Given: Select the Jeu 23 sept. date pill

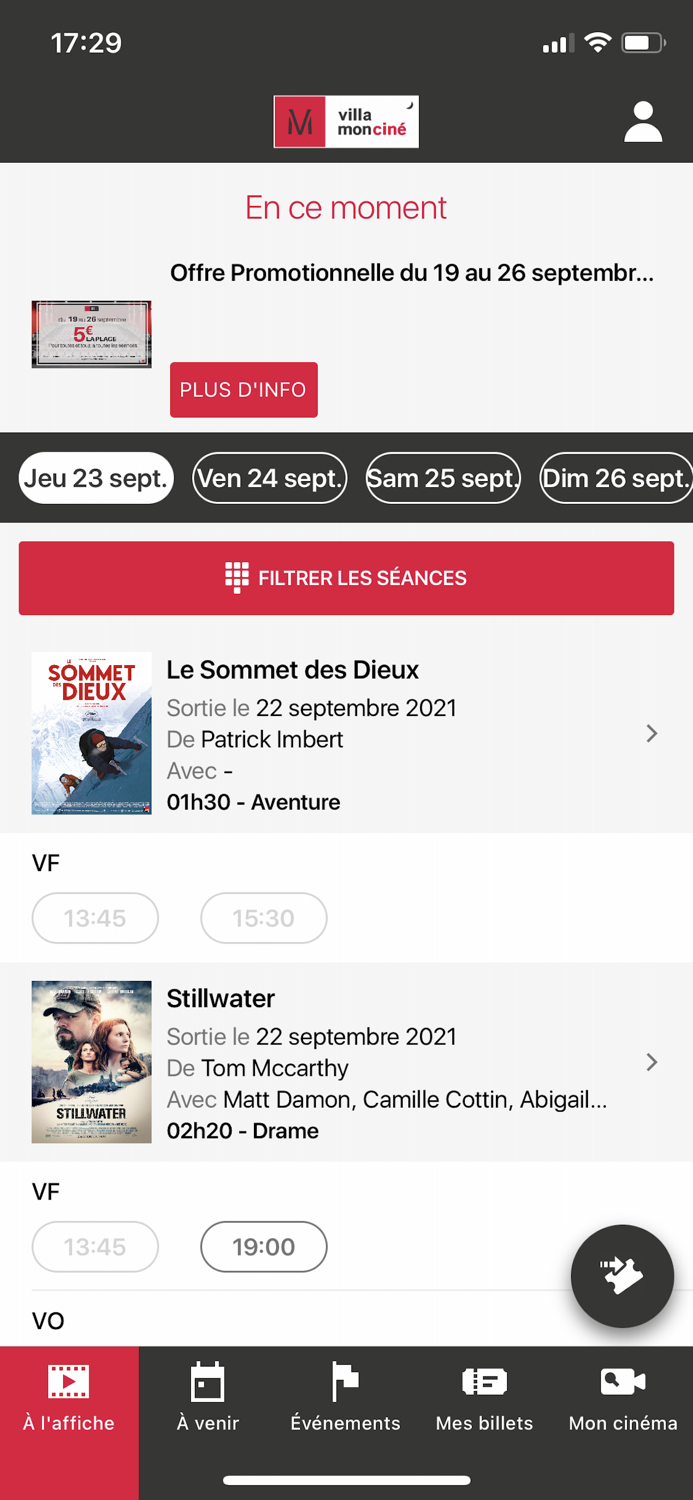Looking at the screenshot, I should click(x=96, y=478).
